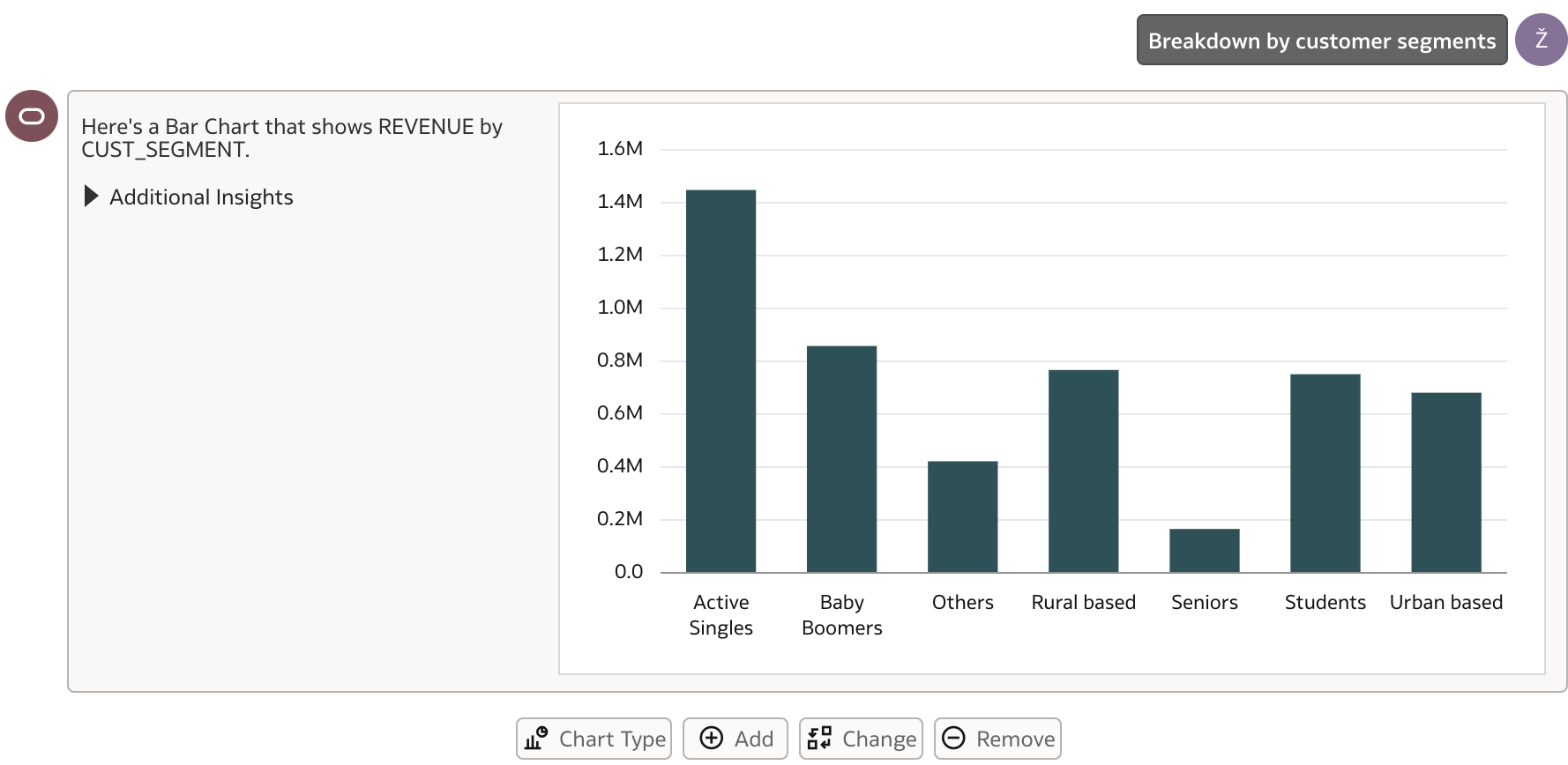This screenshot has height=765, width=1568.
Task: Click the Oracle assistant avatar icon
Action: click(32, 116)
